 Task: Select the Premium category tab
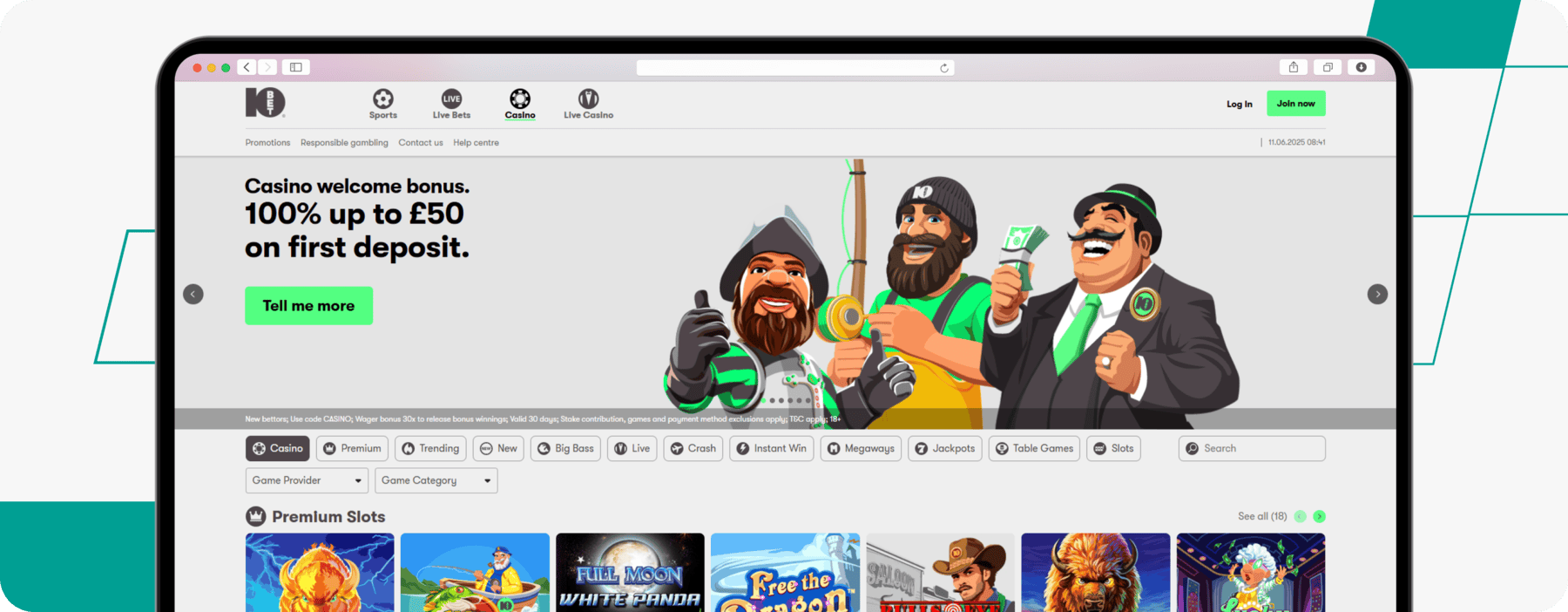coord(352,448)
